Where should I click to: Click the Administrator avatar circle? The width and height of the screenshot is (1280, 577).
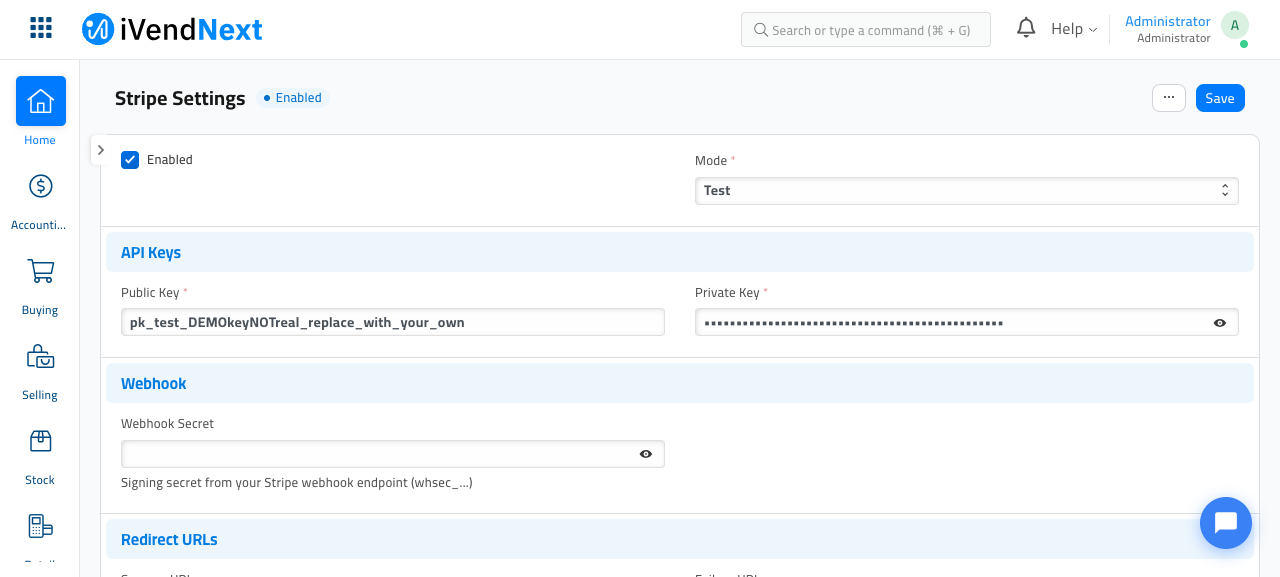click(1235, 26)
